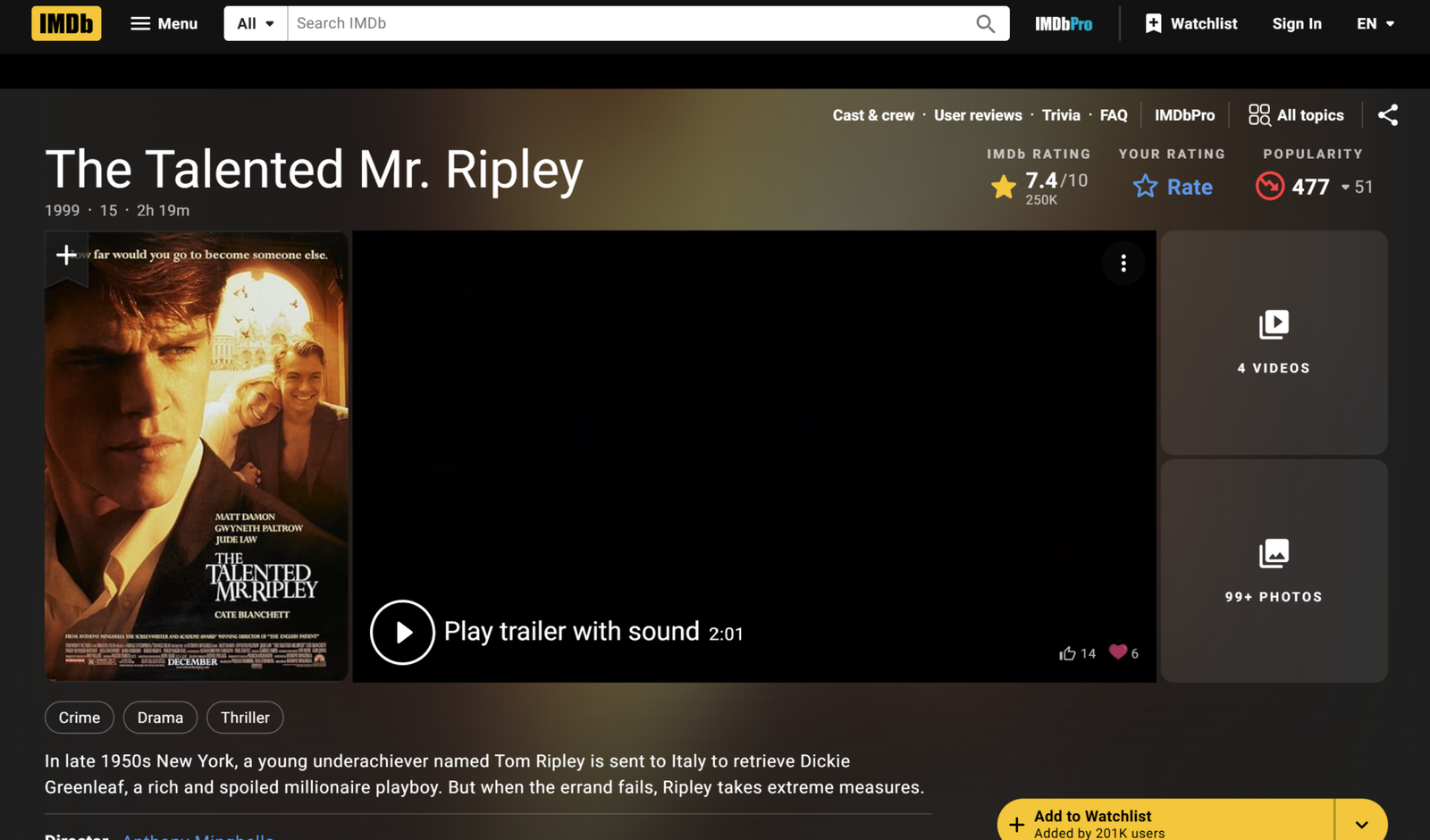Click the search magnifier icon

(x=985, y=23)
